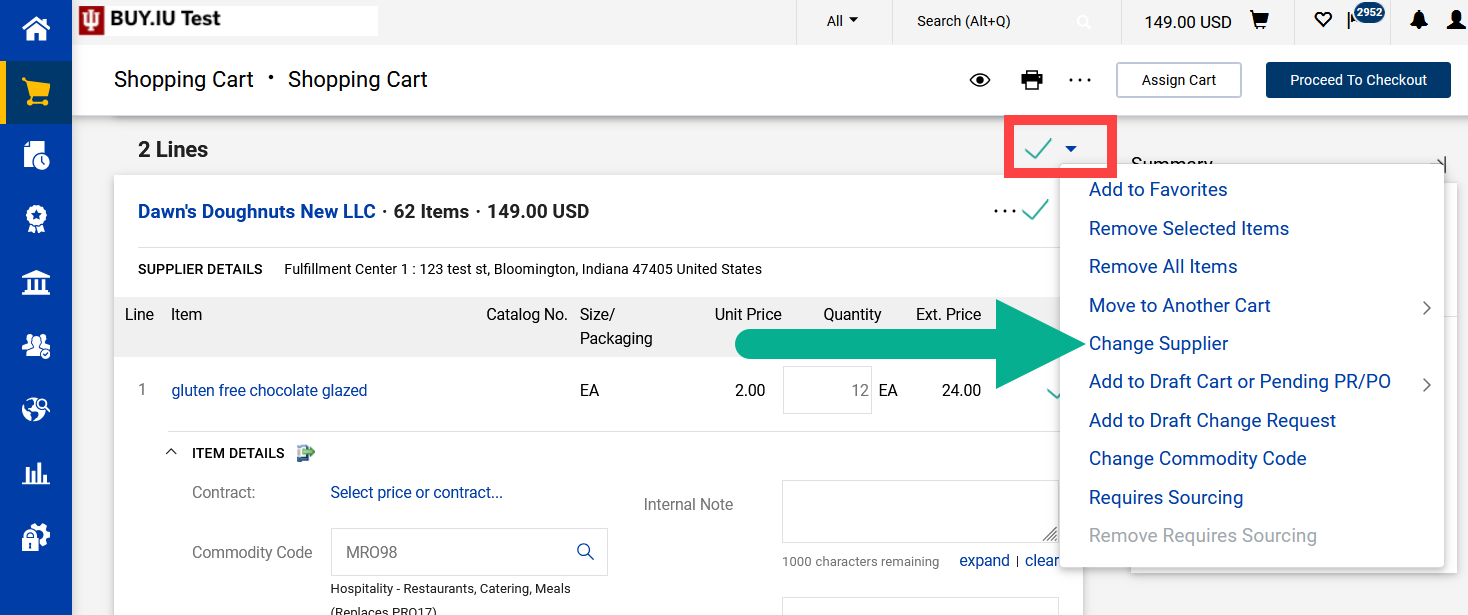Select Requires Sourcing from the menu

coord(1166,498)
